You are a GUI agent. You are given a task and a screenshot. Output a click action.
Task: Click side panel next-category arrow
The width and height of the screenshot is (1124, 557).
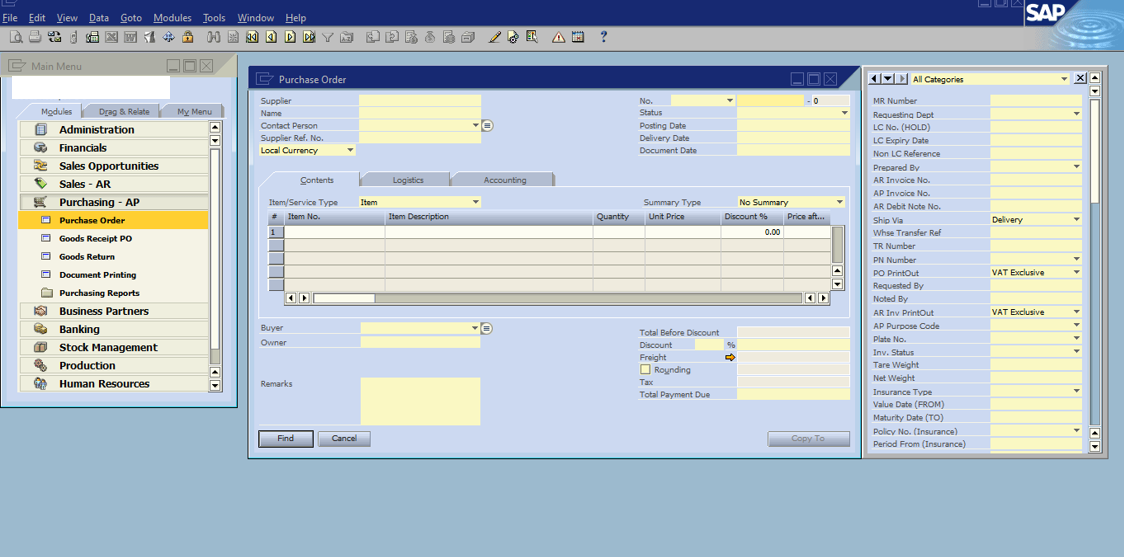(902, 79)
